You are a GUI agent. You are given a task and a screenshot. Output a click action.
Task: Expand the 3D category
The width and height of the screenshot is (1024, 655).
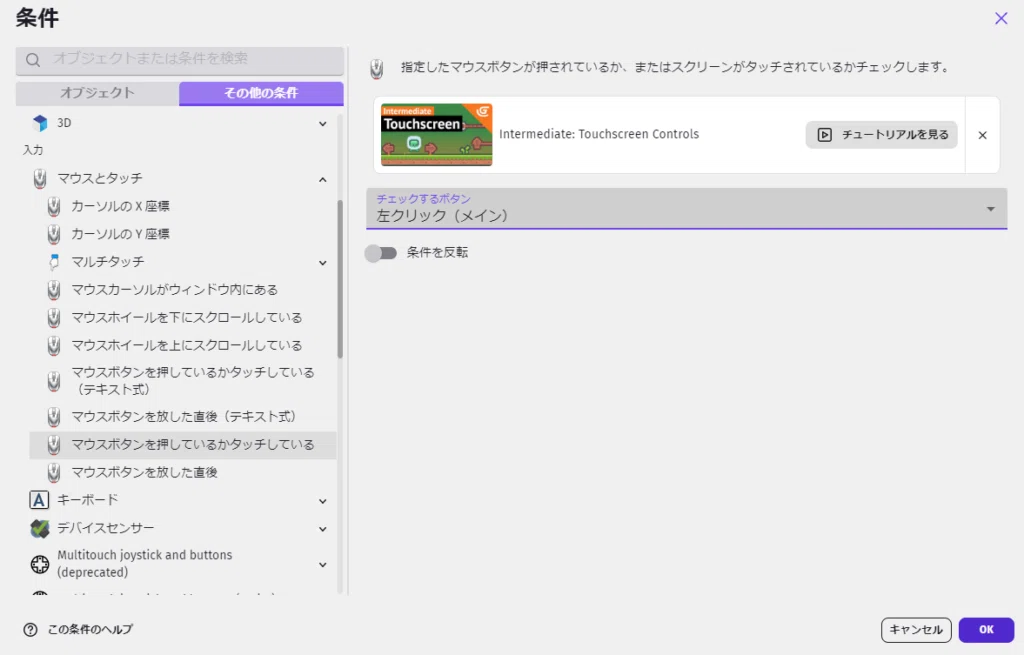tap(323, 123)
